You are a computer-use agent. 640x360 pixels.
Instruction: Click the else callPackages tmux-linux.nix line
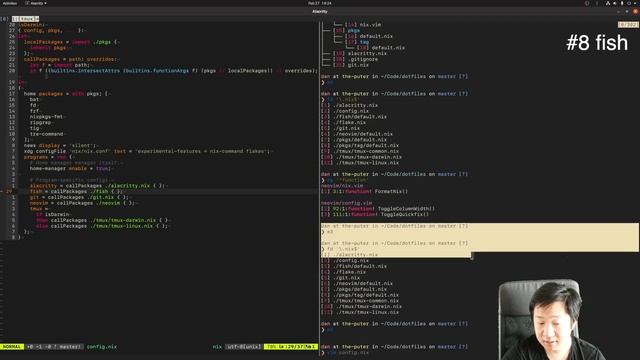(x=101, y=226)
